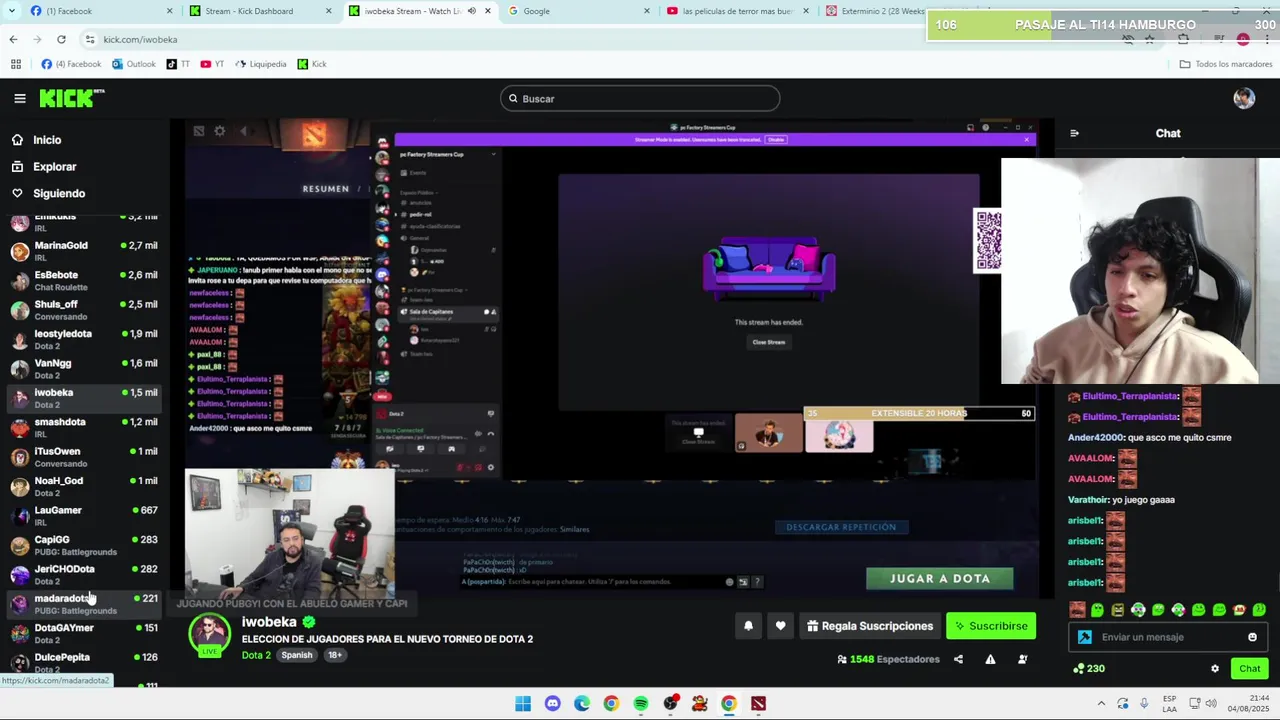Click the report warning triangle icon
Viewport: 1280px width, 720px height.
click(990, 659)
